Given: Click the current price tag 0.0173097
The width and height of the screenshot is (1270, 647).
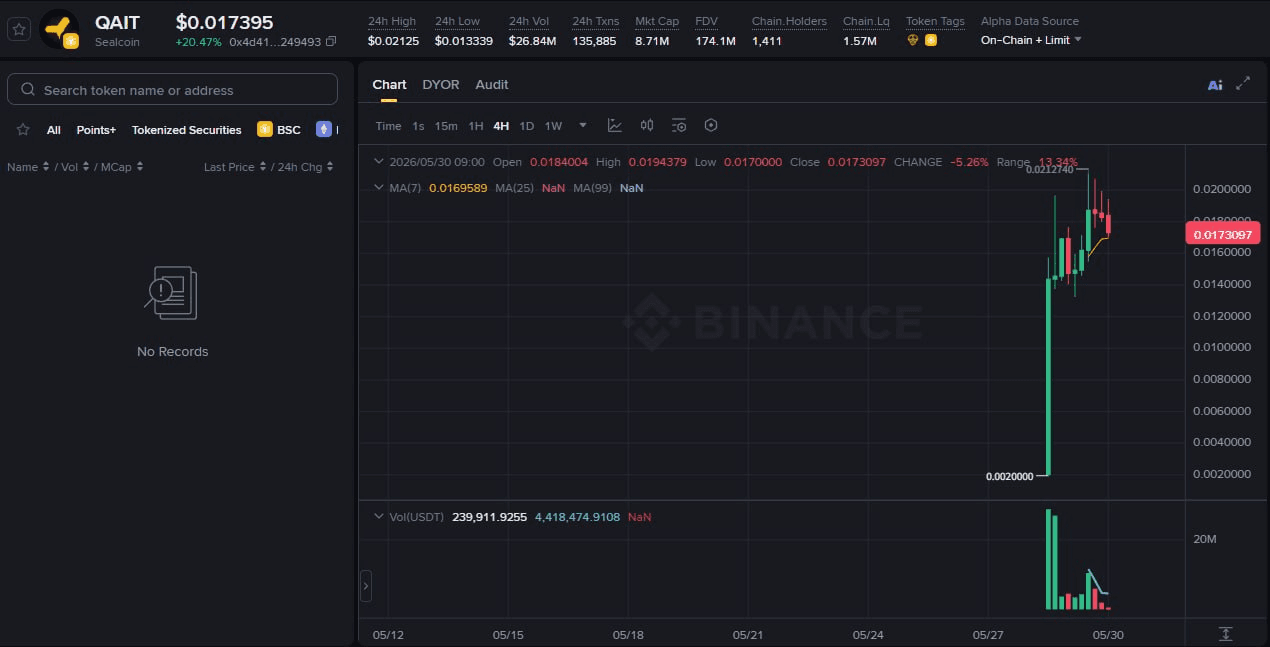Looking at the screenshot, I should click(1222, 234).
